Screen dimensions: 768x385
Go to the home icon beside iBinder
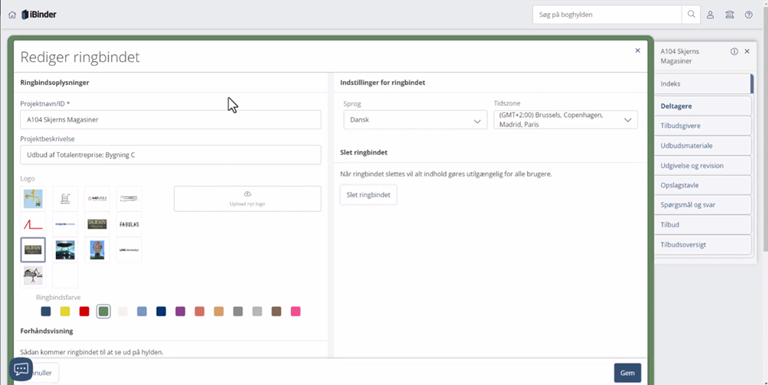point(12,15)
